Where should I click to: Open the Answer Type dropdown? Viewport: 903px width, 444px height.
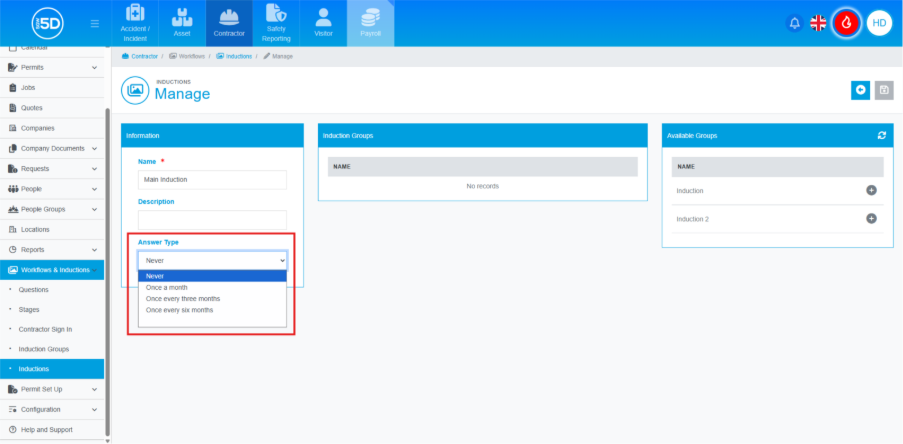(x=212, y=260)
